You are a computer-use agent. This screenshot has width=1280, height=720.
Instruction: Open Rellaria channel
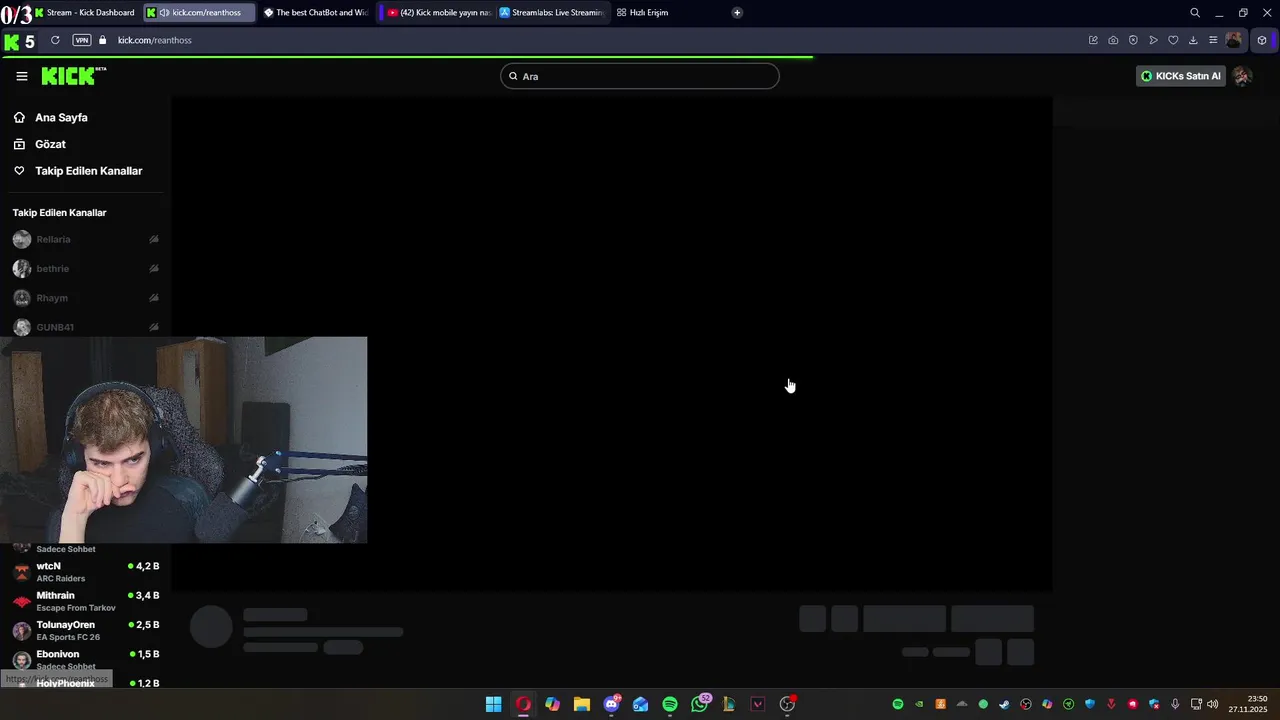(53, 240)
